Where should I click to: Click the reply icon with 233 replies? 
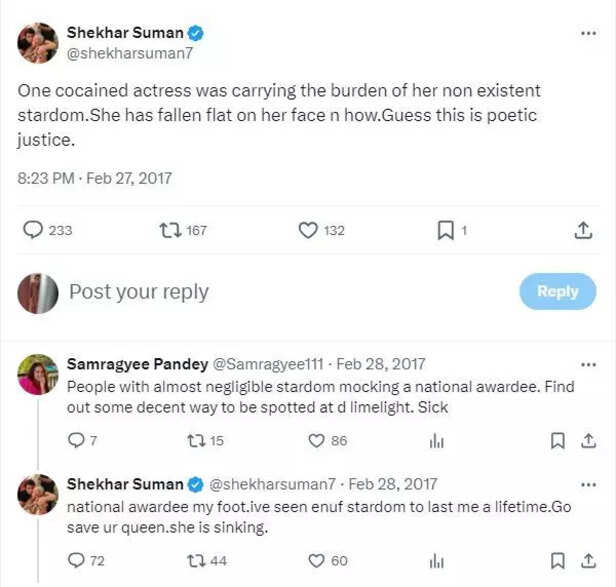34,230
